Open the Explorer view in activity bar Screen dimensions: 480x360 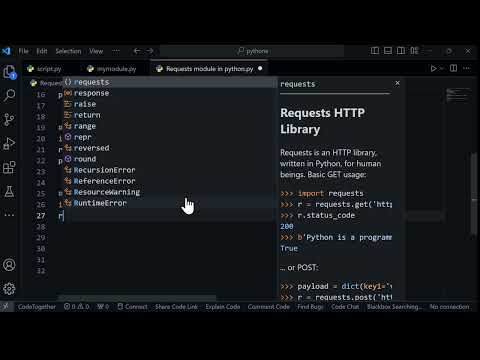point(9,72)
